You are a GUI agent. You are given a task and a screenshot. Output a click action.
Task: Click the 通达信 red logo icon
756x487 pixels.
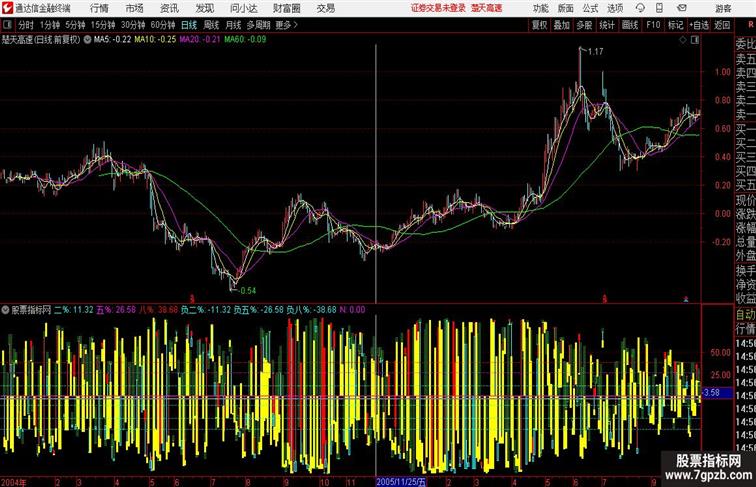pyautogui.click(x=7, y=8)
